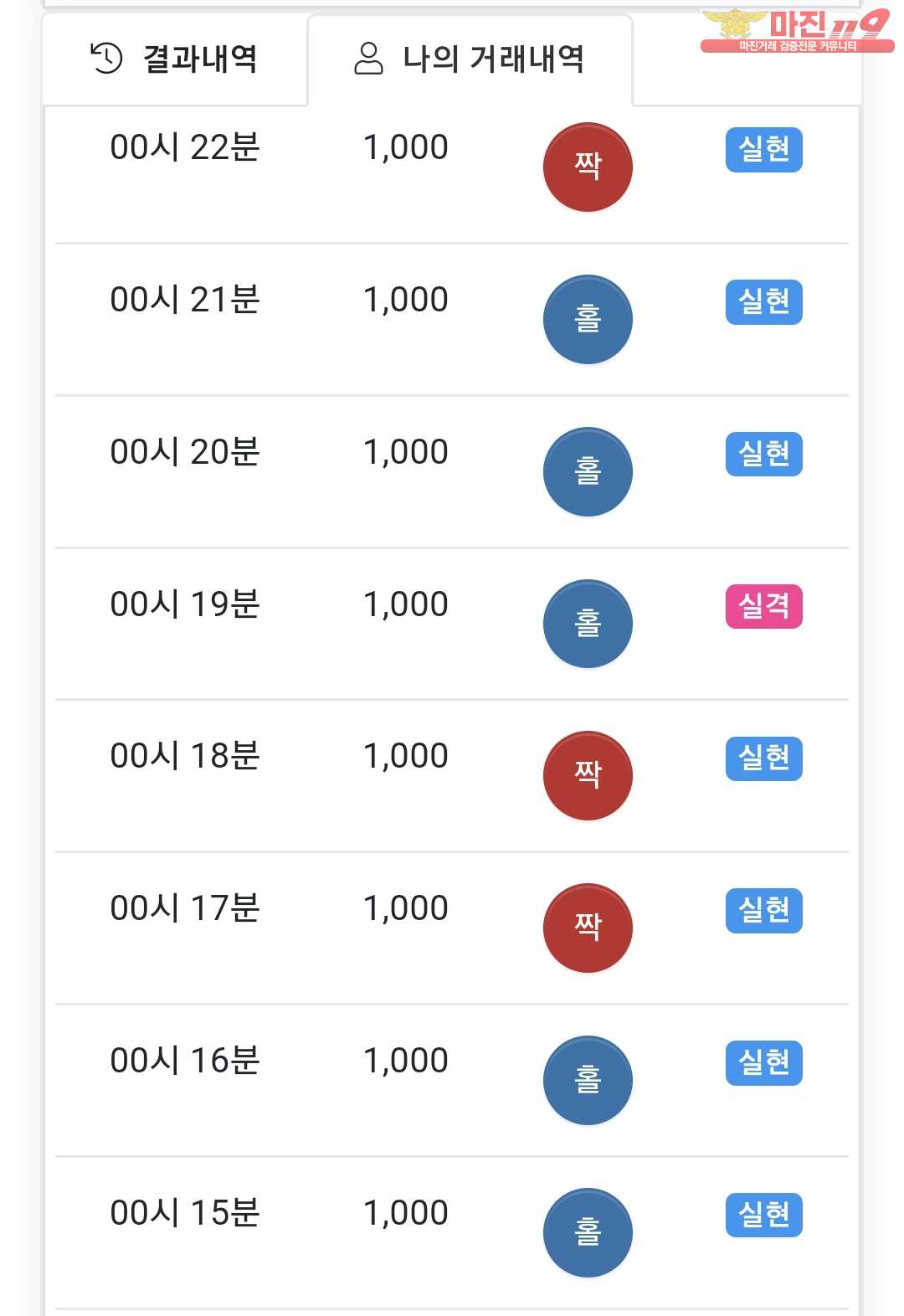Click 실현 badge for 00시 21분
The image size is (904, 1316).
(763, 302)
